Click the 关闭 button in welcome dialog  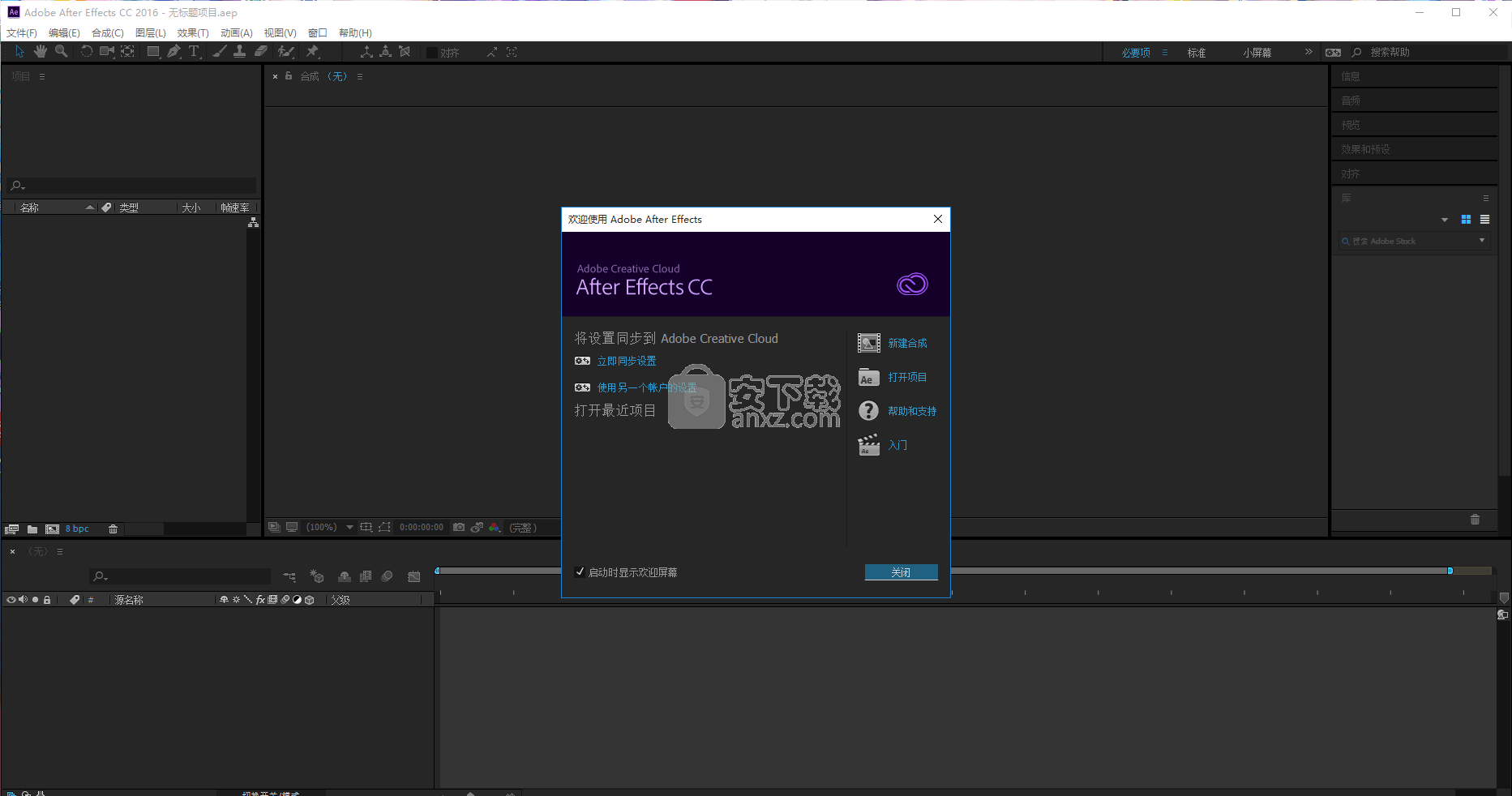point(902,572)
